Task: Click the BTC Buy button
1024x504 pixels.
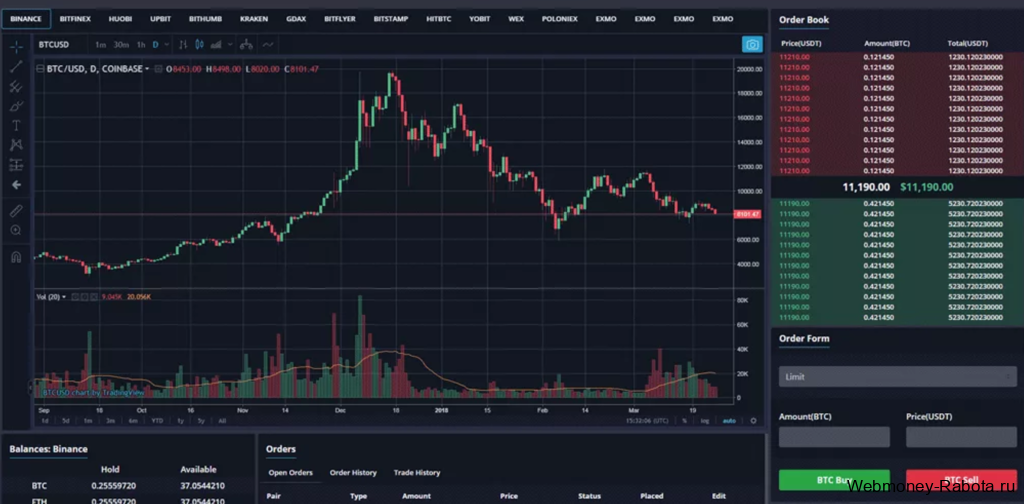Action: (x=834, y=480)
